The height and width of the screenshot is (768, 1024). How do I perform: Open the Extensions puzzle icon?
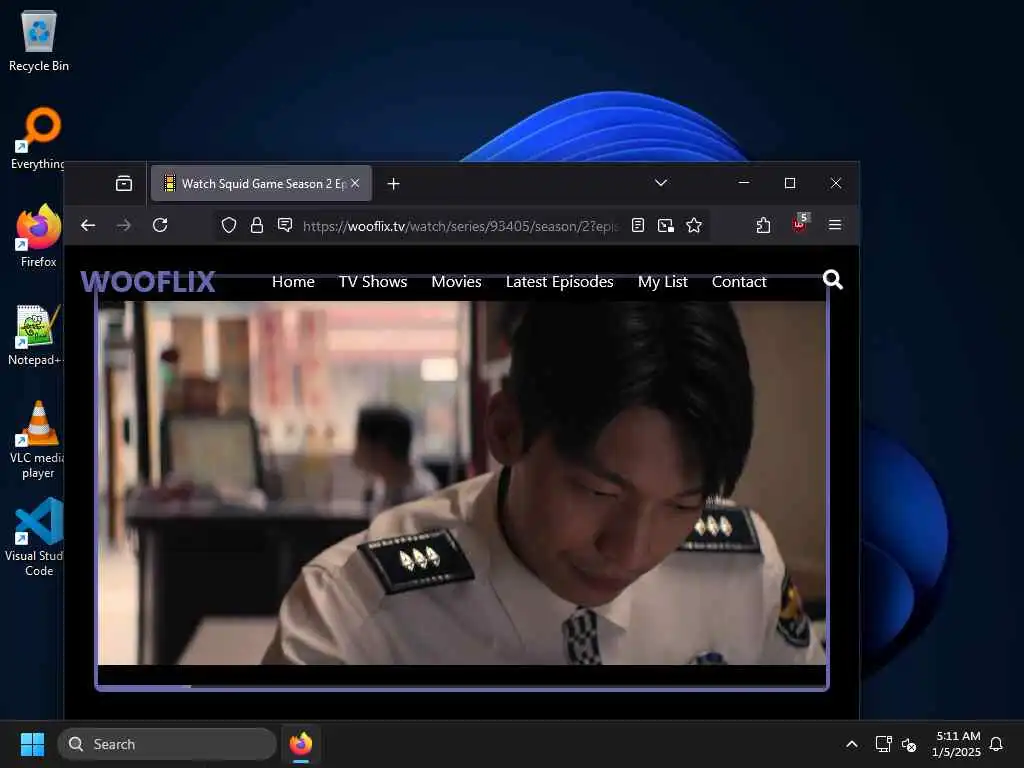[x=763, y=225]
